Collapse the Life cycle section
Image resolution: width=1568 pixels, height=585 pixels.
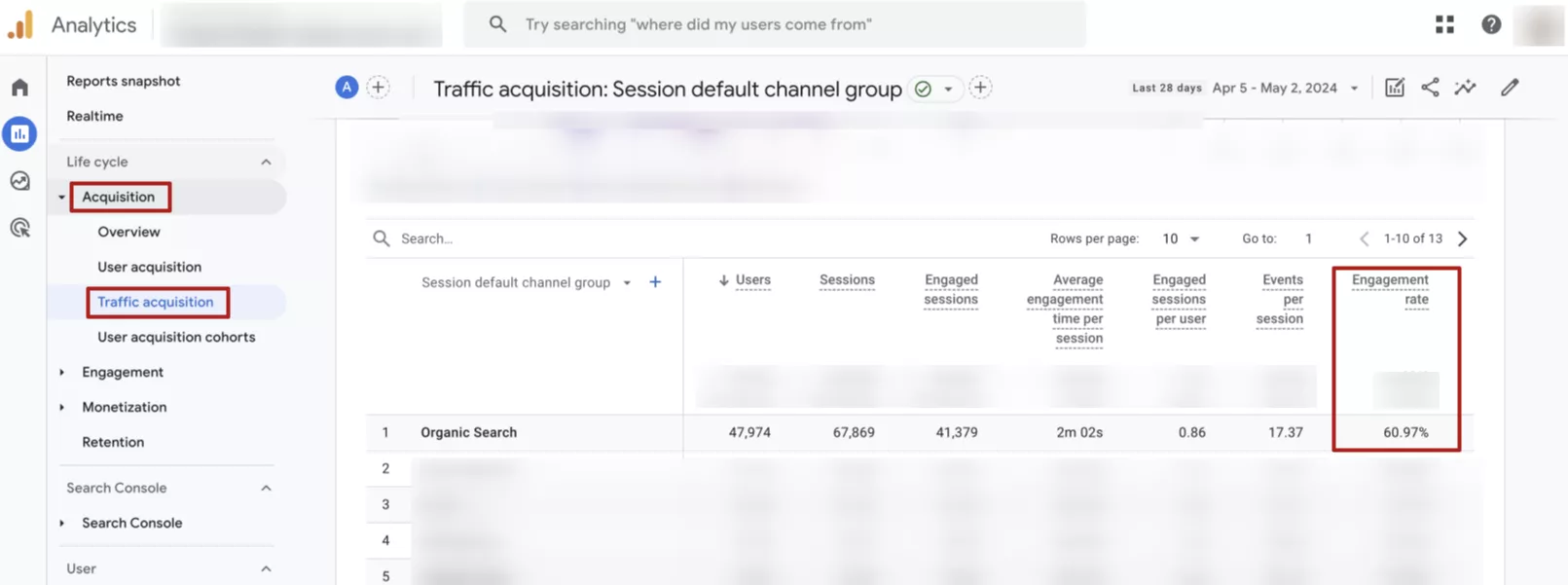[x=266, y=162]
